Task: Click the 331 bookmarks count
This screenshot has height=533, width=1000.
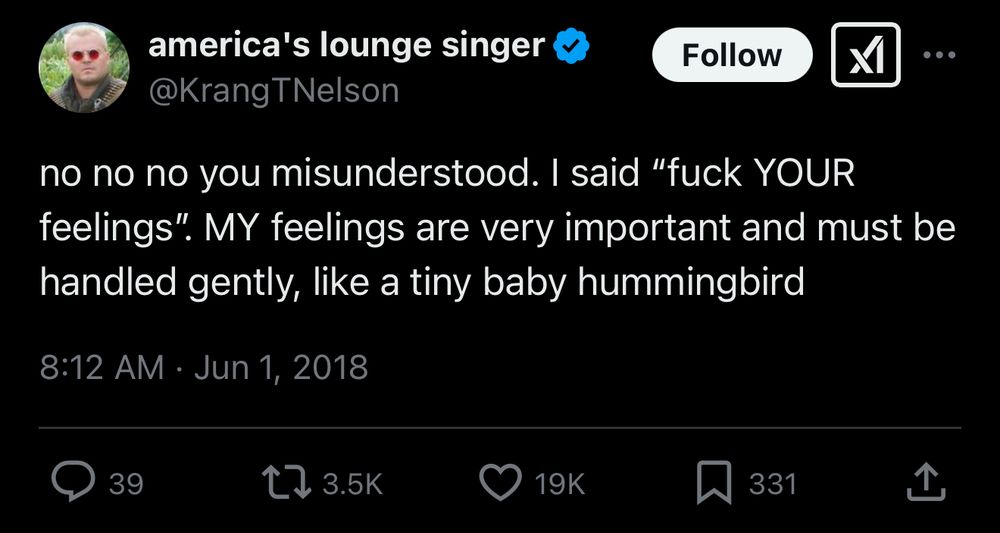Action: (x=773, y=485)
